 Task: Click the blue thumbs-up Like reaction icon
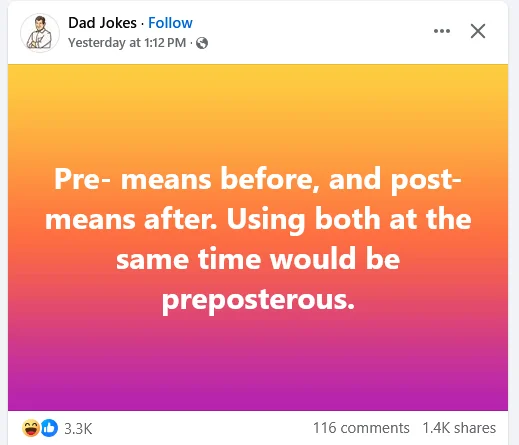pos(49,428)
